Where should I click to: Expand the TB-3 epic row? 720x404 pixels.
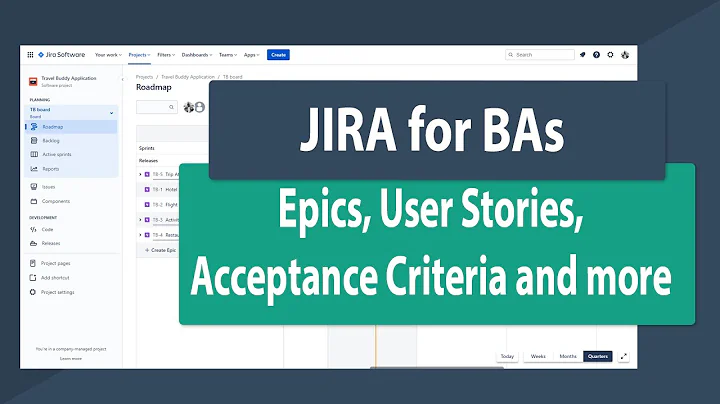point(141,220)
